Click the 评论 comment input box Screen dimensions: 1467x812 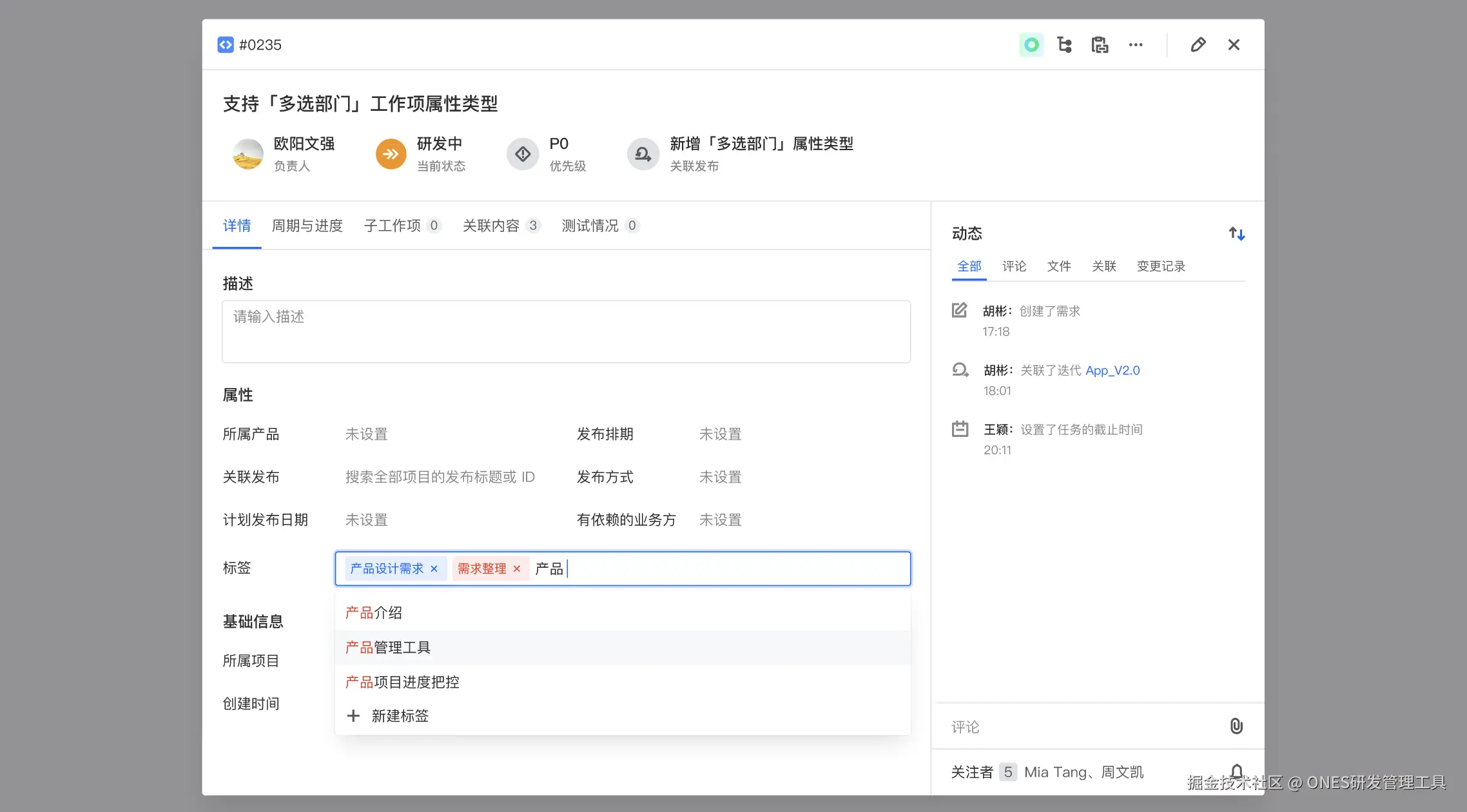tap(1083, 727)
